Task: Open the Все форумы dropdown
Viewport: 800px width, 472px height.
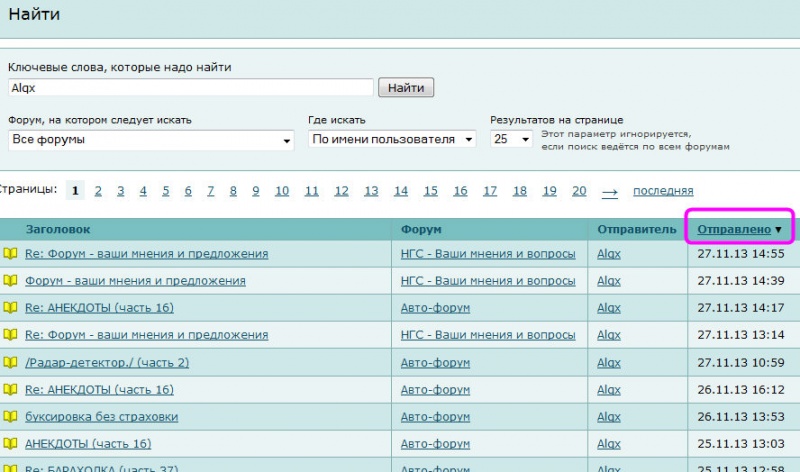Action: tap(151, 140)
